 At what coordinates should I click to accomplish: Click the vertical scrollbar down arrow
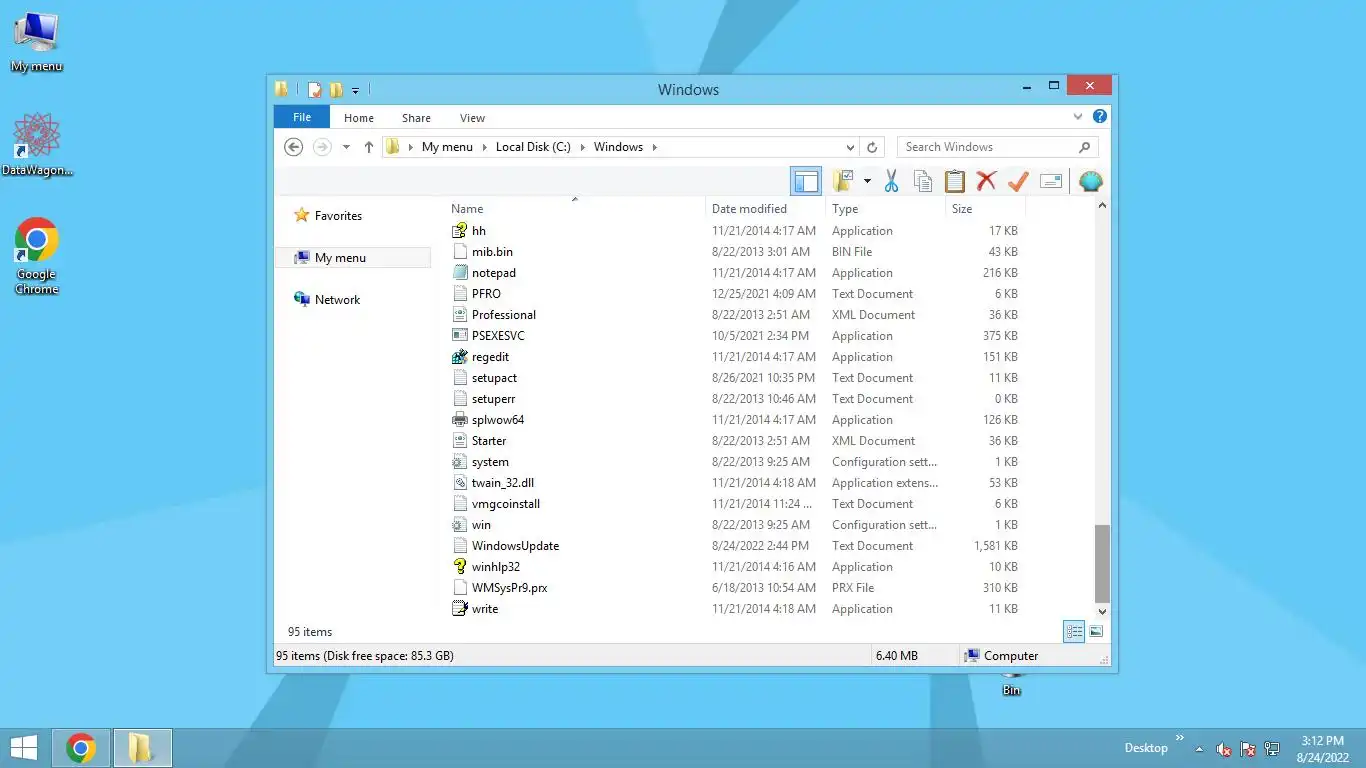tap(1102, 611)
